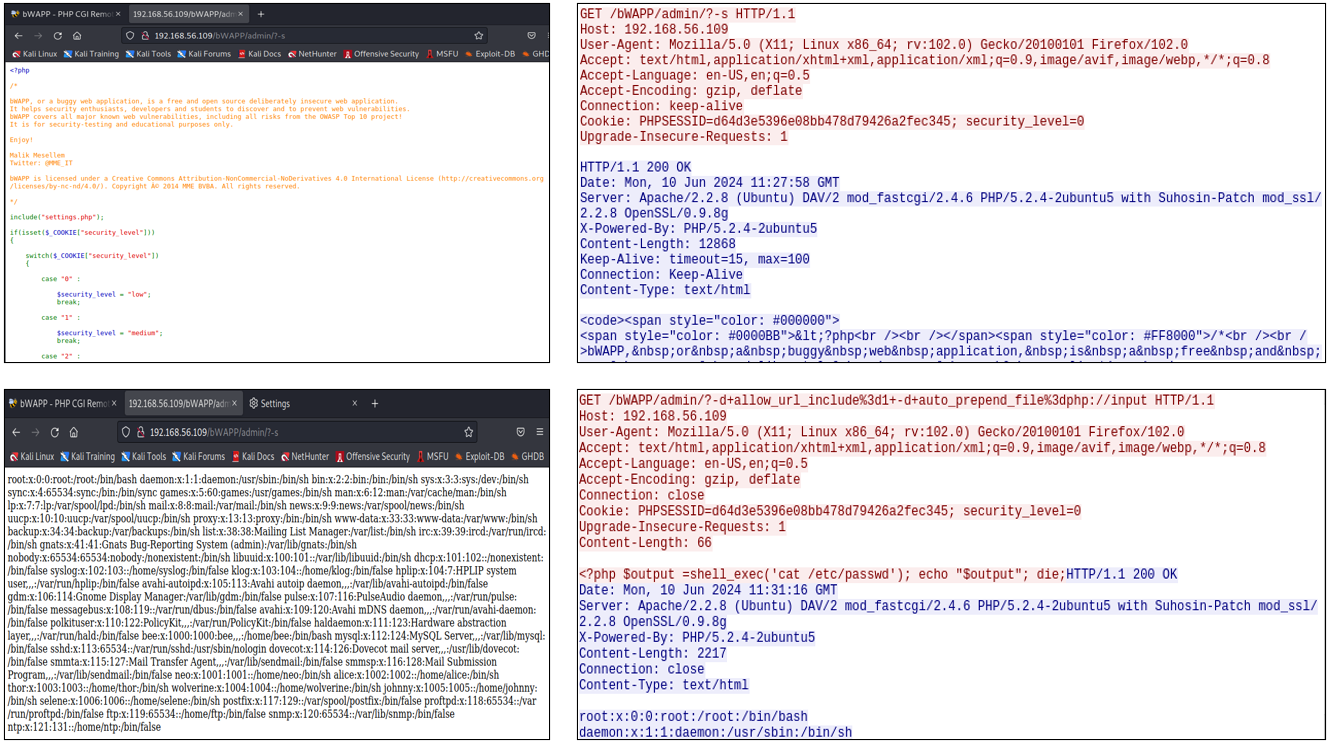Close the bWAPP tab in top browser

118,14
